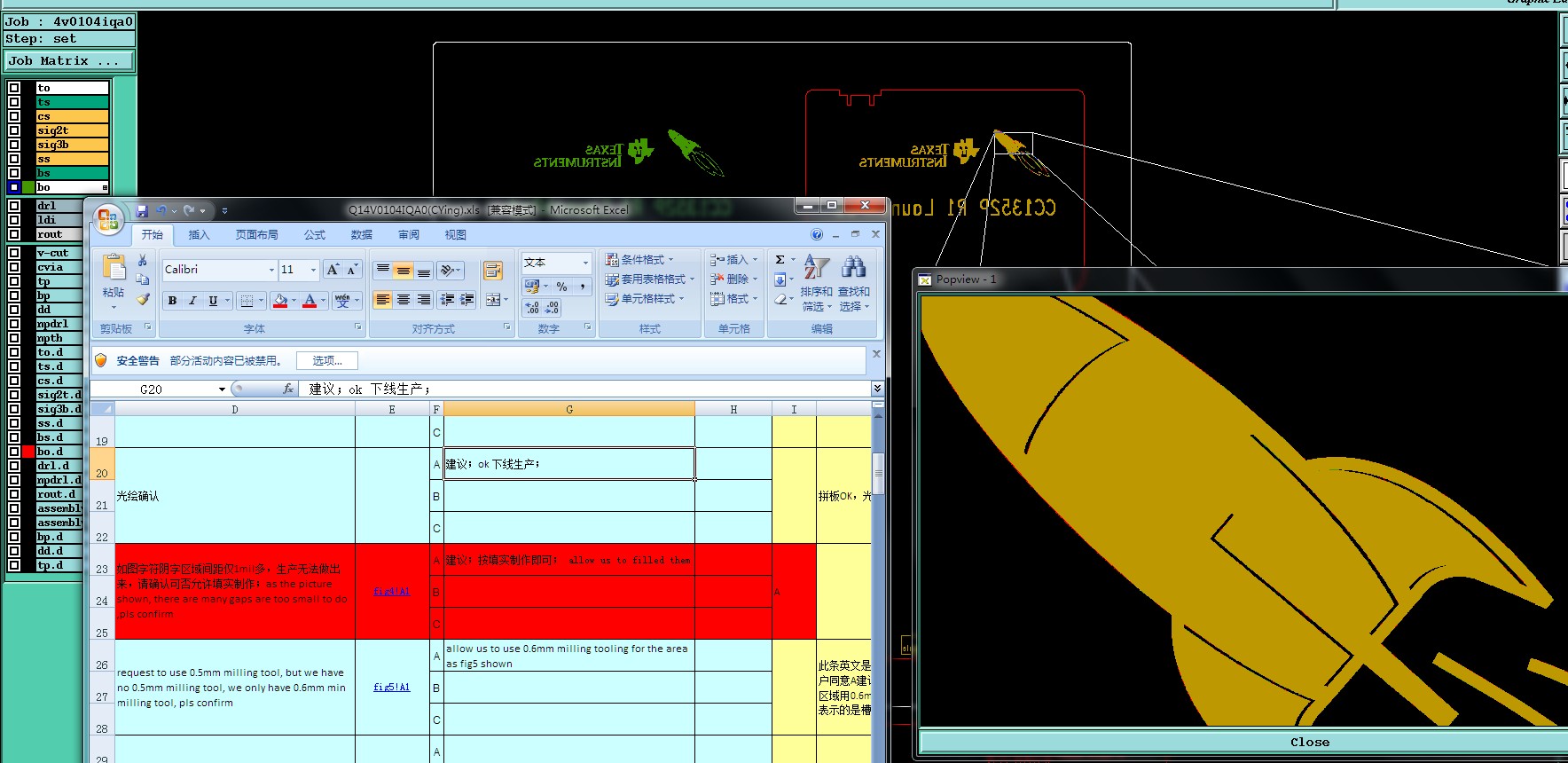The height and width of the screenshot is (763, 1568).
Task: Click the Sort and Filter icon
Action: coord(816,267)
